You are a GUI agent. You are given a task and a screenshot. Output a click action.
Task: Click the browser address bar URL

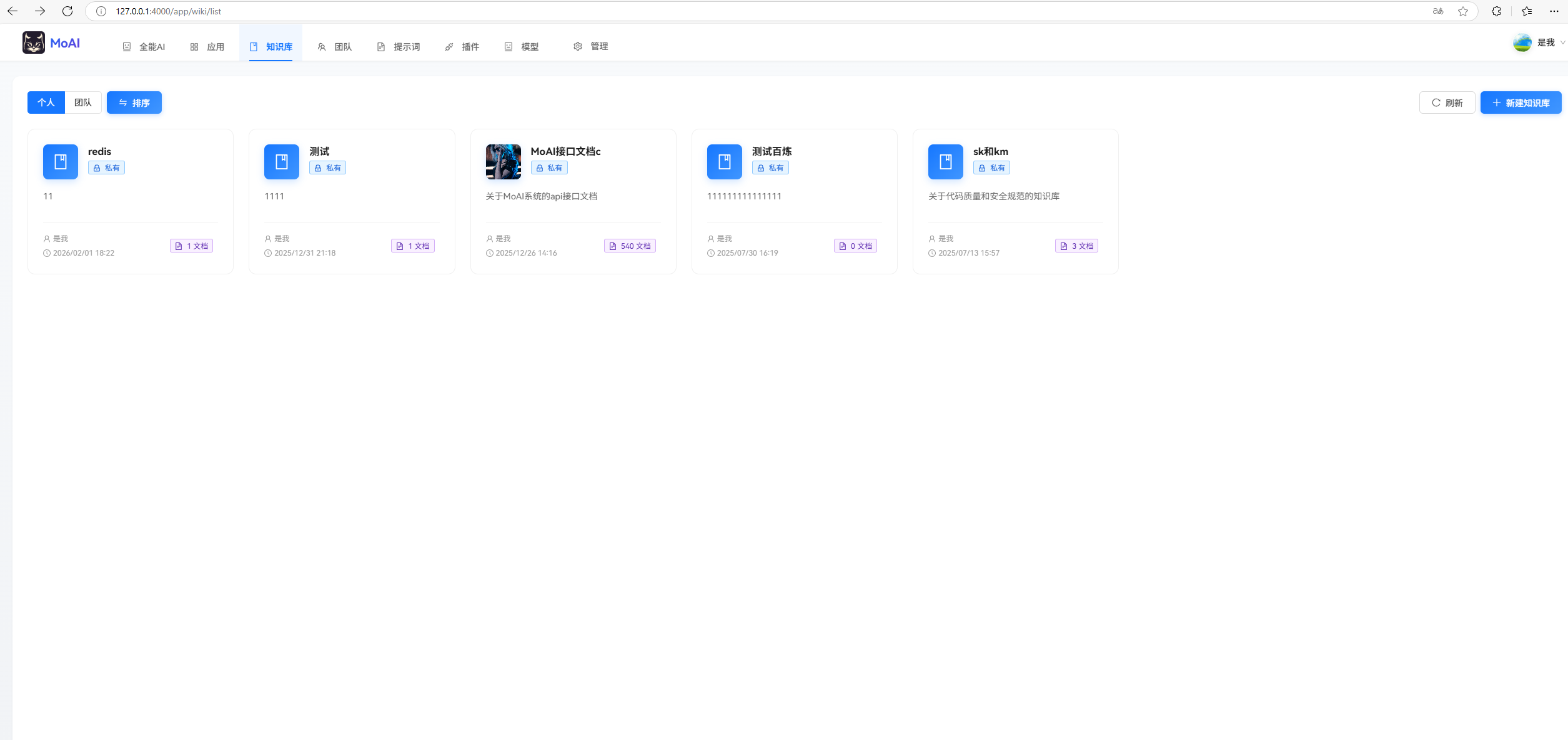pos(169,11)
